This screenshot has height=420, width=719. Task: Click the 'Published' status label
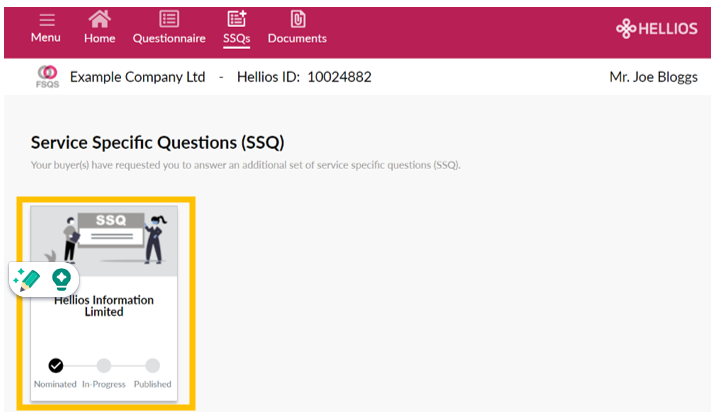[153, 384]
